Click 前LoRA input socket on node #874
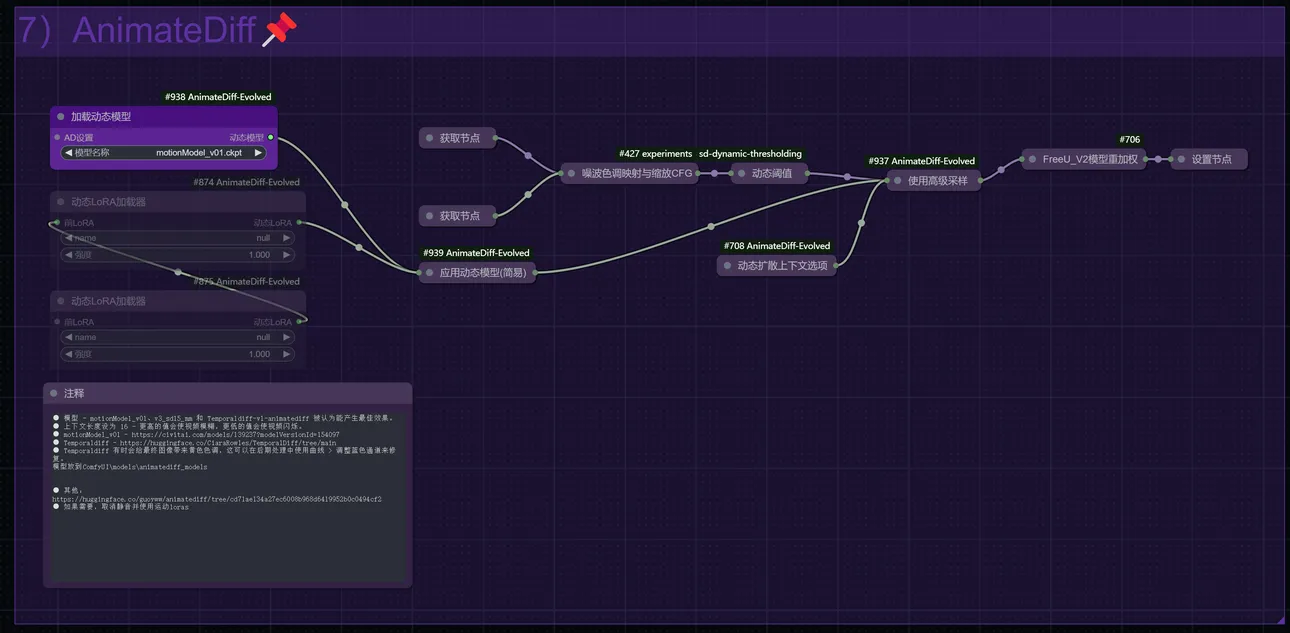Viewport: 1290px width, 633px height. click(x=57, y=222)
